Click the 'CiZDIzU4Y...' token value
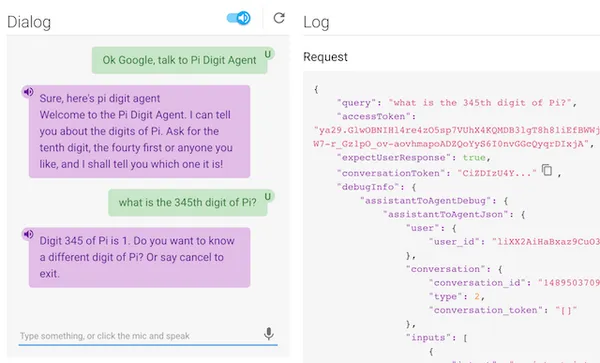Viewport: 600px width, 363px height. pyautogui.click(x=497, y=173)
